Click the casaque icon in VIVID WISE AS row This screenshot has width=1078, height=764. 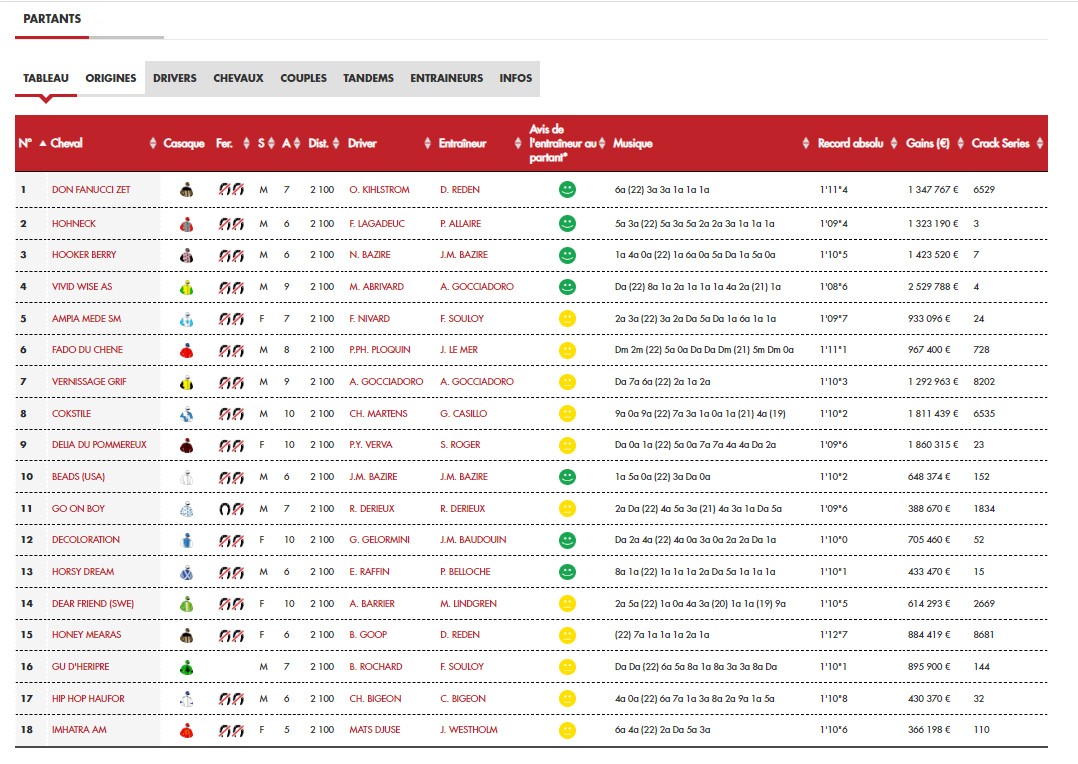click(185, 287)
